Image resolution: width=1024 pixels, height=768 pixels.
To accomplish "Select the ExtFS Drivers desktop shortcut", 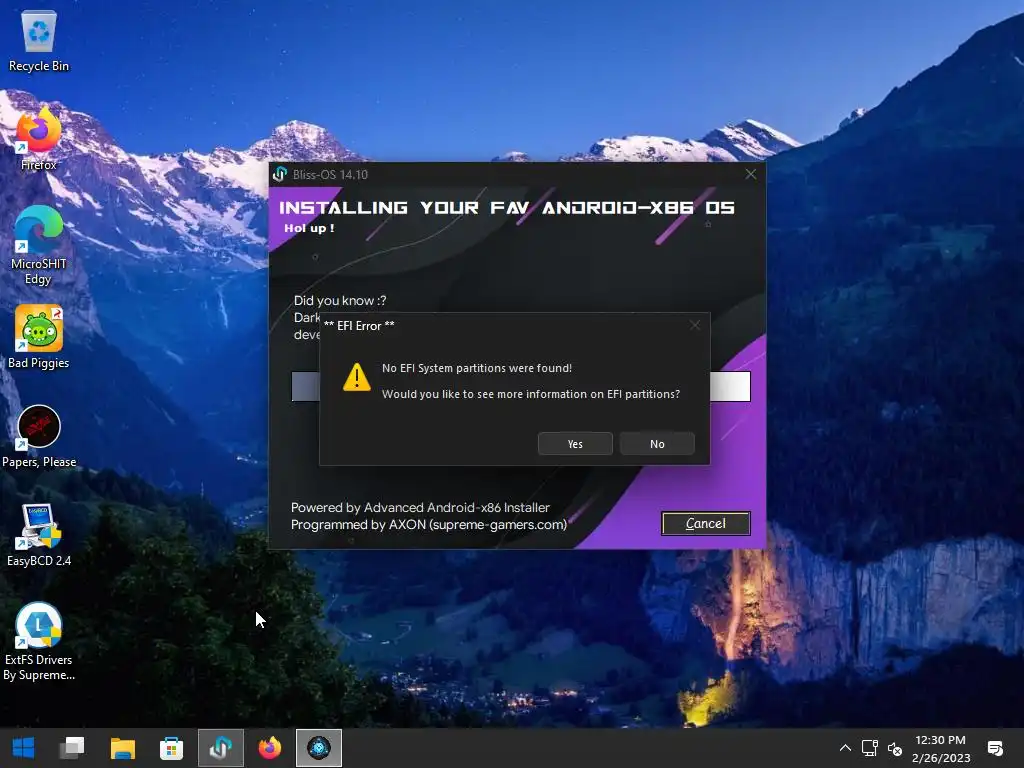I will [39, 641].
